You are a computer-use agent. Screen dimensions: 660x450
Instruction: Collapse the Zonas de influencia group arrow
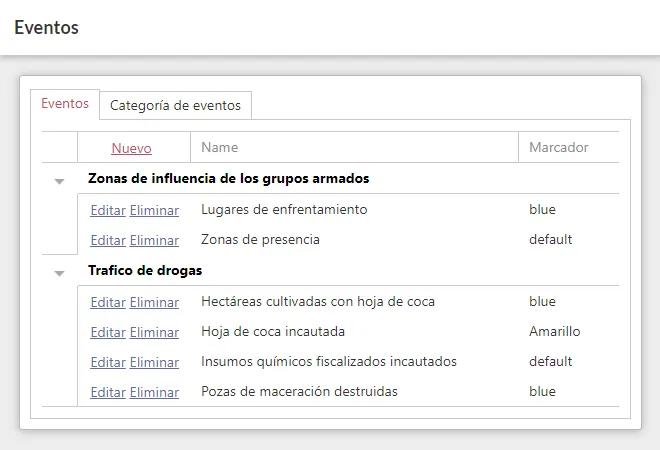[x=59, y=181]
